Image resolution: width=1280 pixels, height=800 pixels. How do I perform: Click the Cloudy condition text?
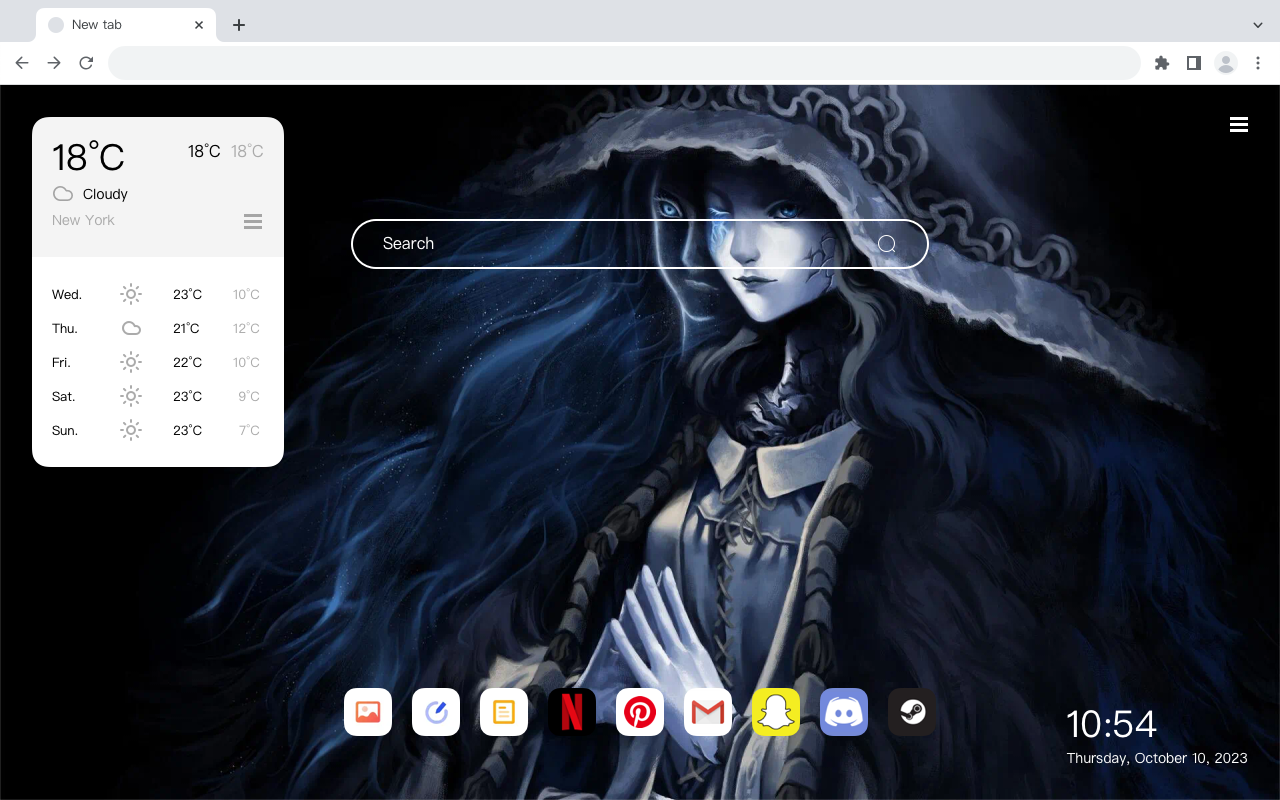(x=105, y=194)
